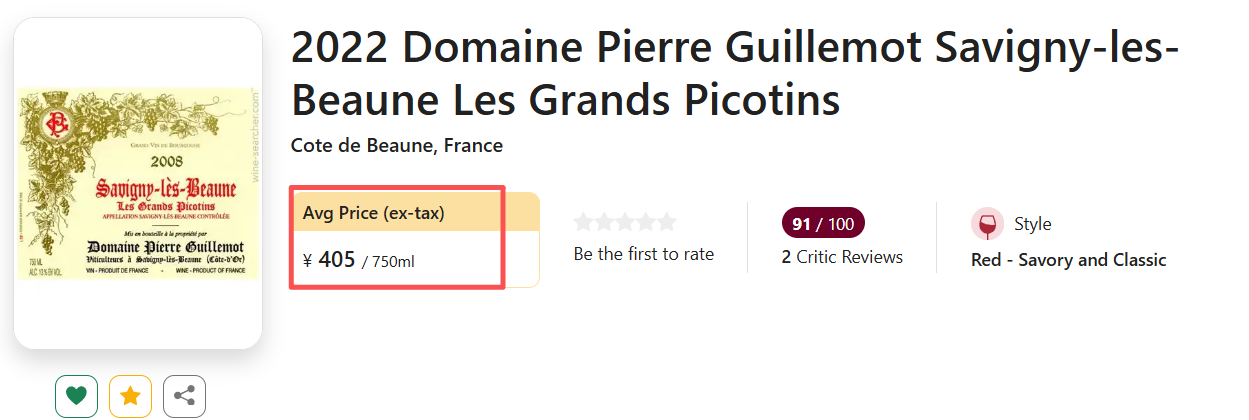This screenshot has width=1249, height=420.
Task: Click the yellow star favorite icon
Action: click(x=130, y=396)
